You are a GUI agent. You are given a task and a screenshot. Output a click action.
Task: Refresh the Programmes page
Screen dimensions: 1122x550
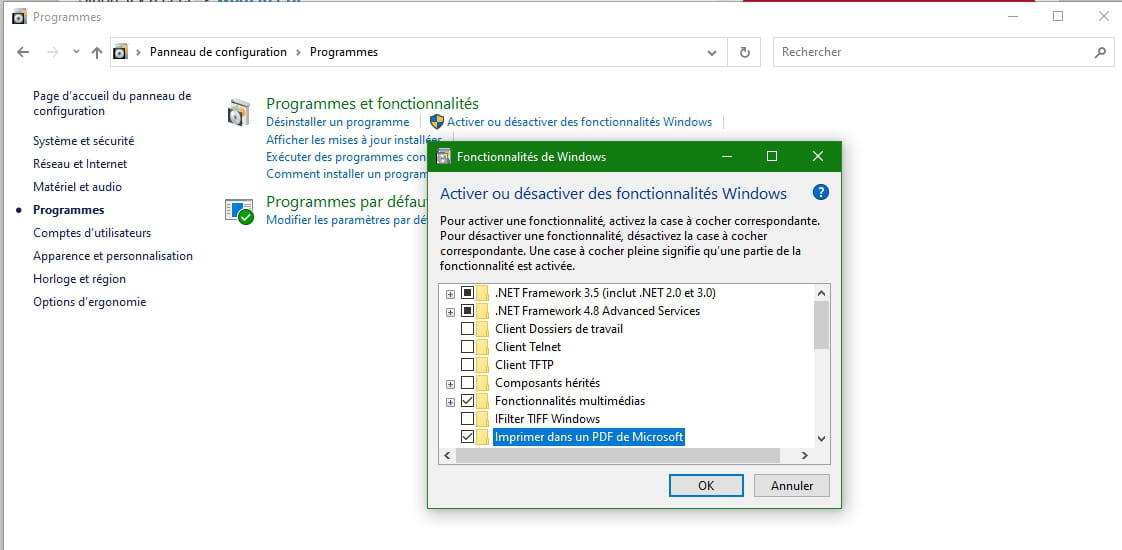[x=744, y=52]
